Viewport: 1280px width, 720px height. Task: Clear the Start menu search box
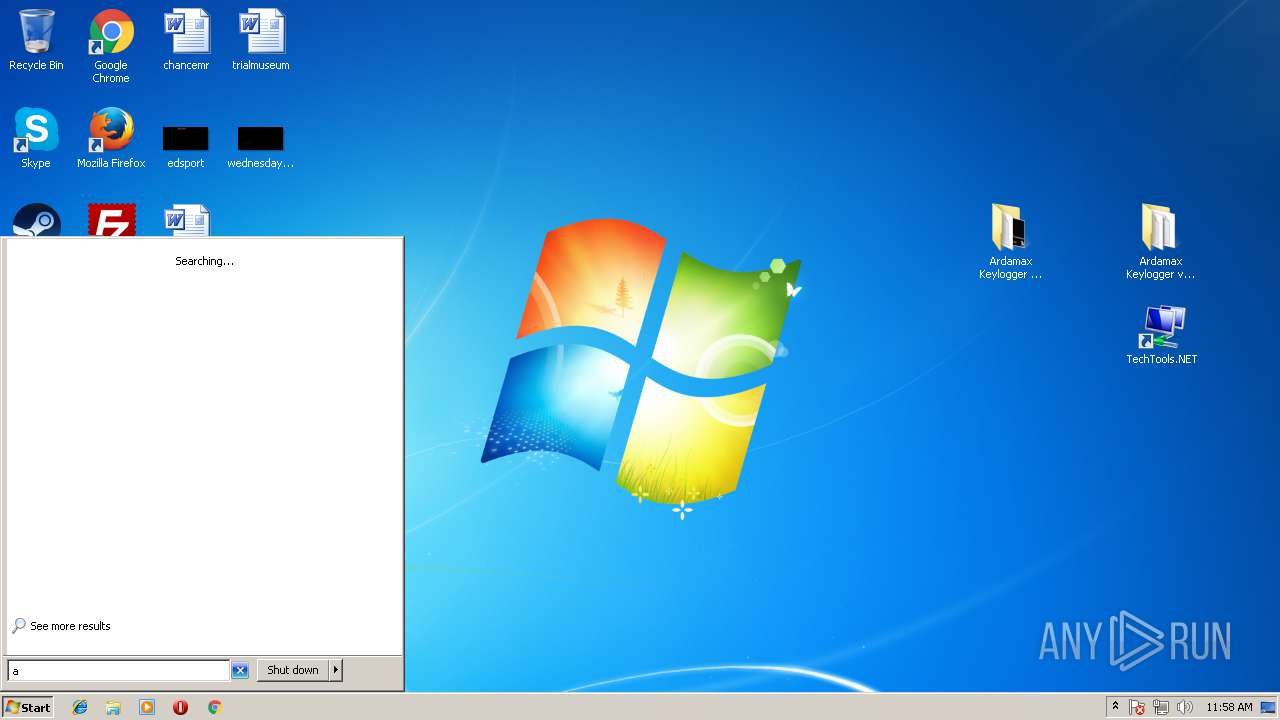[240, 670]
